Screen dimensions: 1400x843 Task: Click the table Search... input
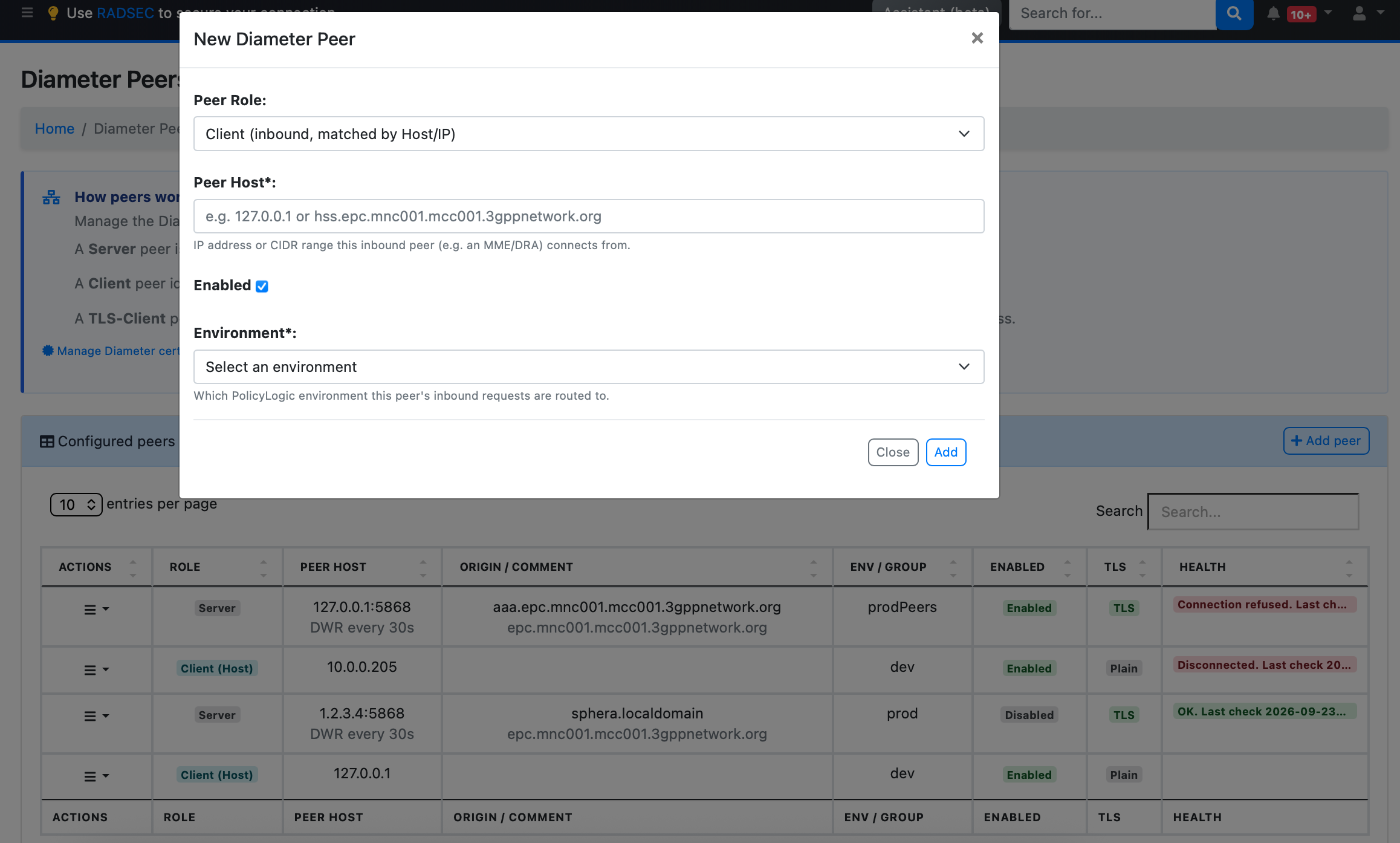pyautogui.click(x=1253, y=512)
